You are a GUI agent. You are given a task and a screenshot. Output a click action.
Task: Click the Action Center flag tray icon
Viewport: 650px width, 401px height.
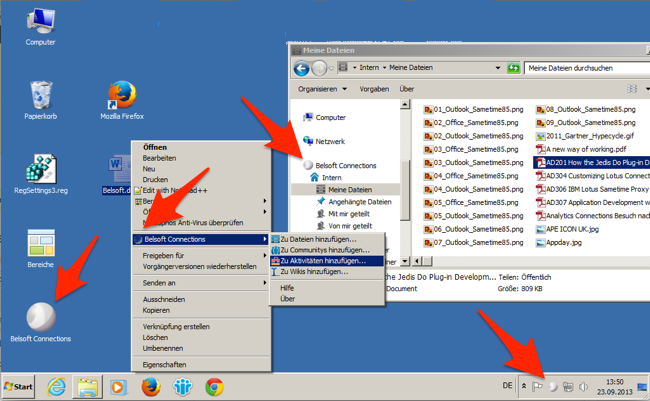(x=537, y=387)
